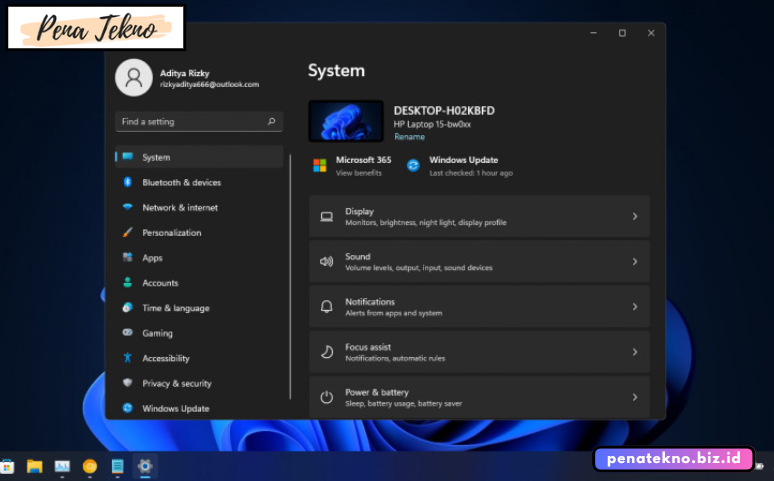Click the Windows Update icon in sidebar
The width and height of the screenshot is (774, 481).
click(x=128, y=408)
